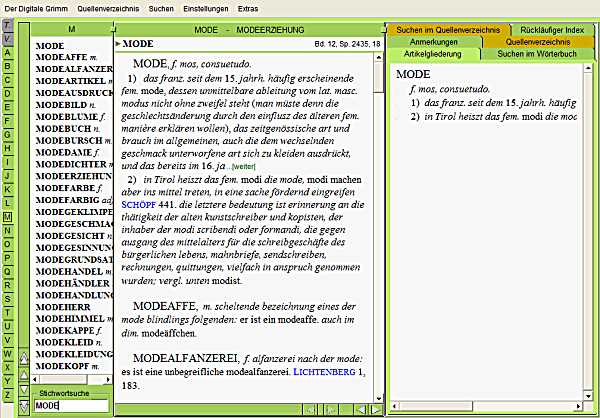Click the triangle marker before the MODE header
This screenshot has height=418, width=600.
click(118, 44)
